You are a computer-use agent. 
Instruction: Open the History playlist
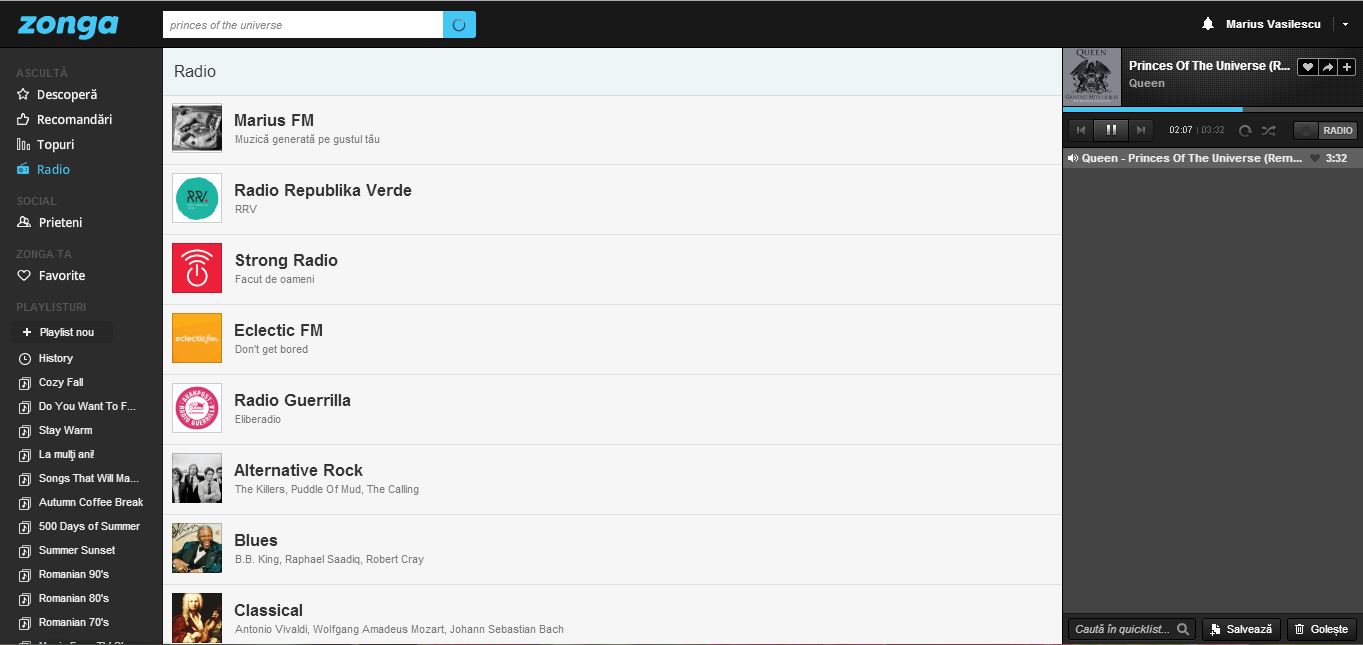[x=46, y=358]
